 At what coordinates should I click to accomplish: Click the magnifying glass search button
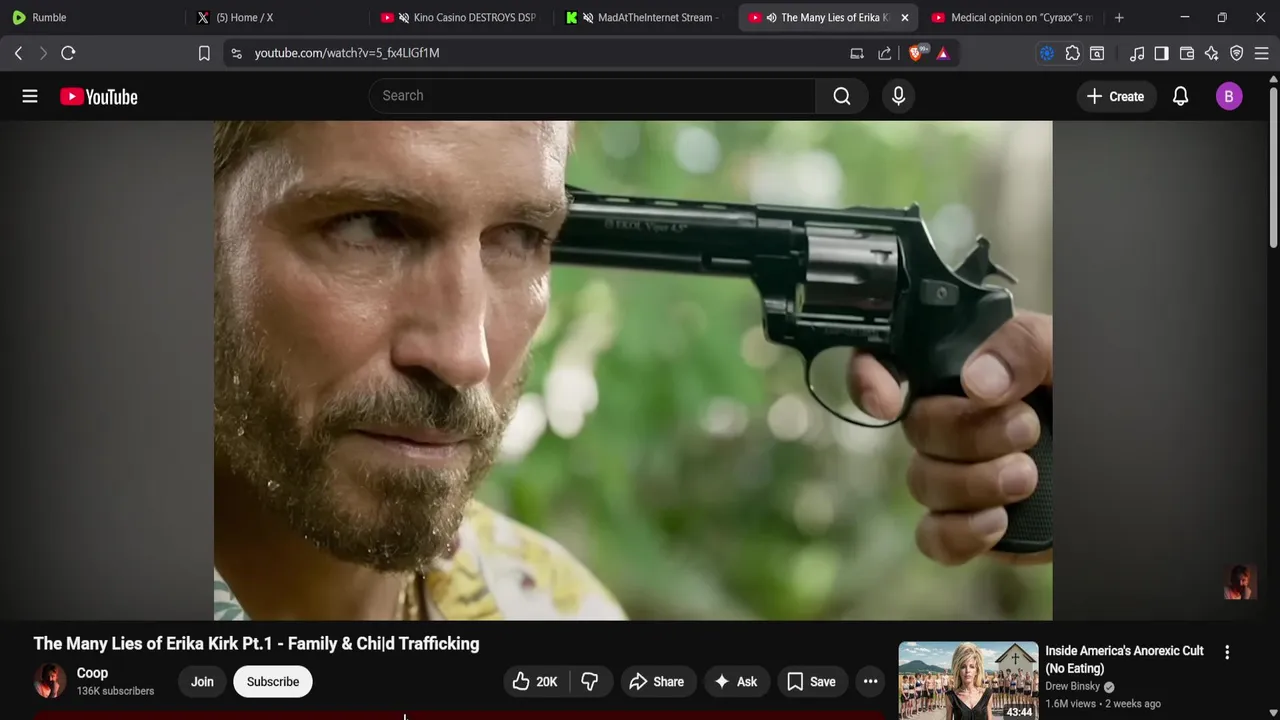pos(842,96)
